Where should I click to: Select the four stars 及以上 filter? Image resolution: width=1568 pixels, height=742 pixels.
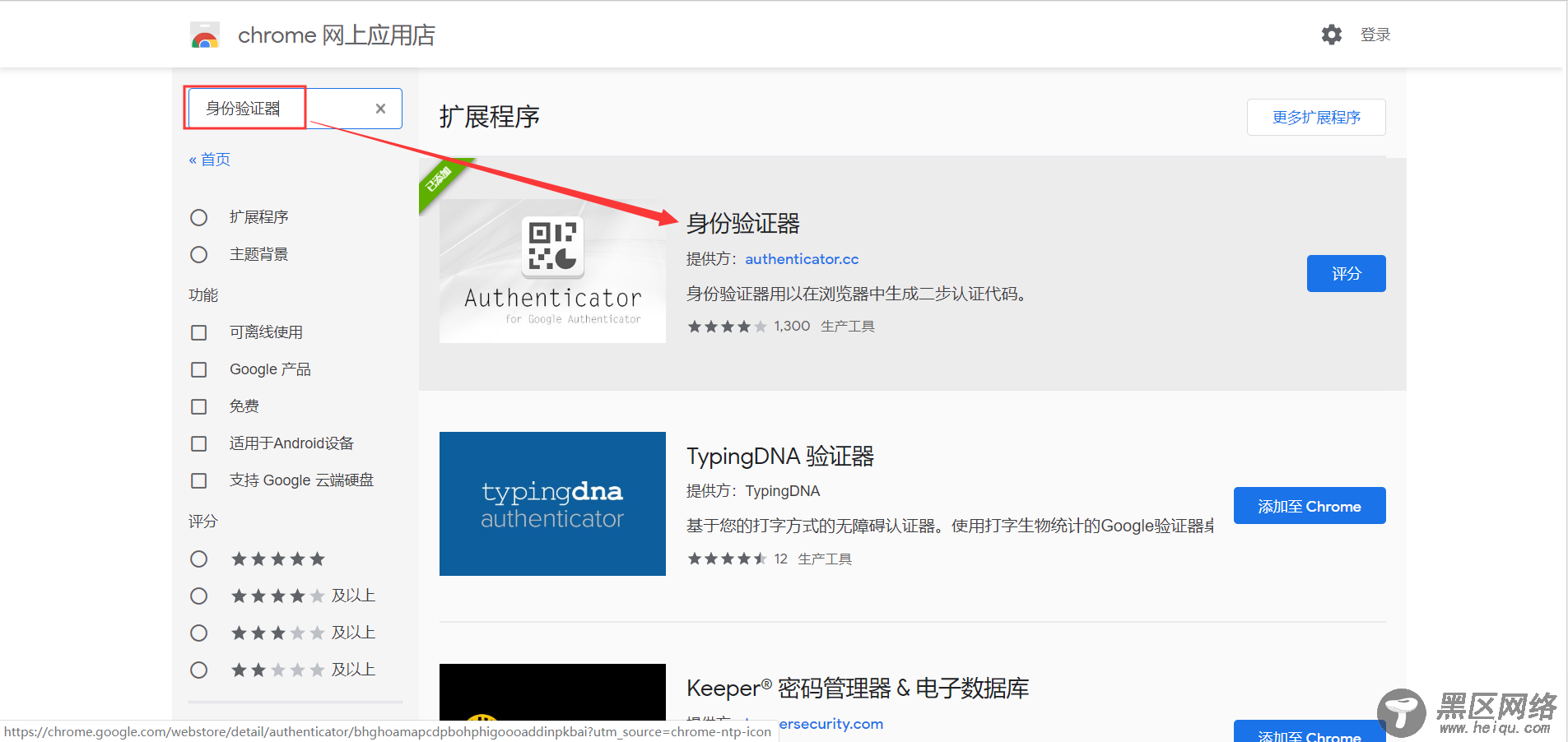198,596
